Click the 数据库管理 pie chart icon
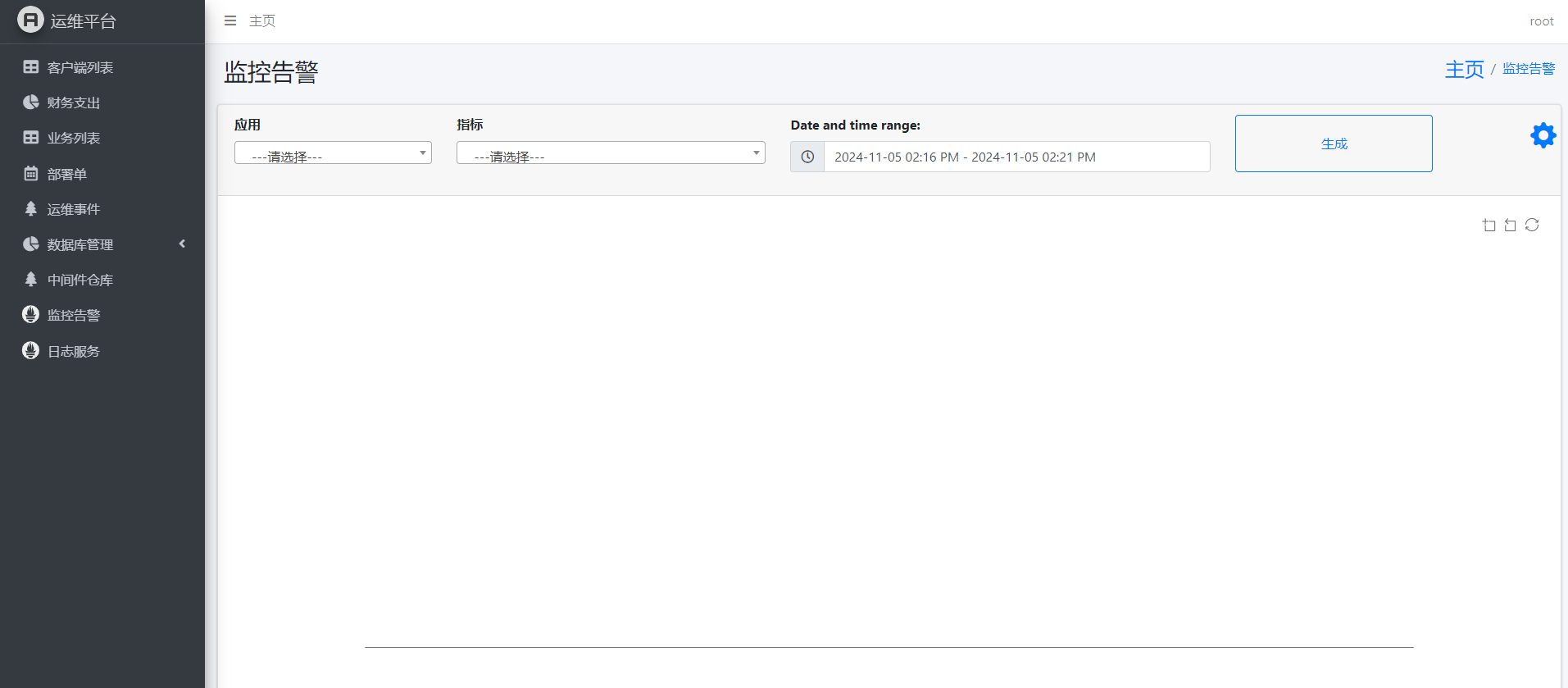 click(x=31, y=244)
